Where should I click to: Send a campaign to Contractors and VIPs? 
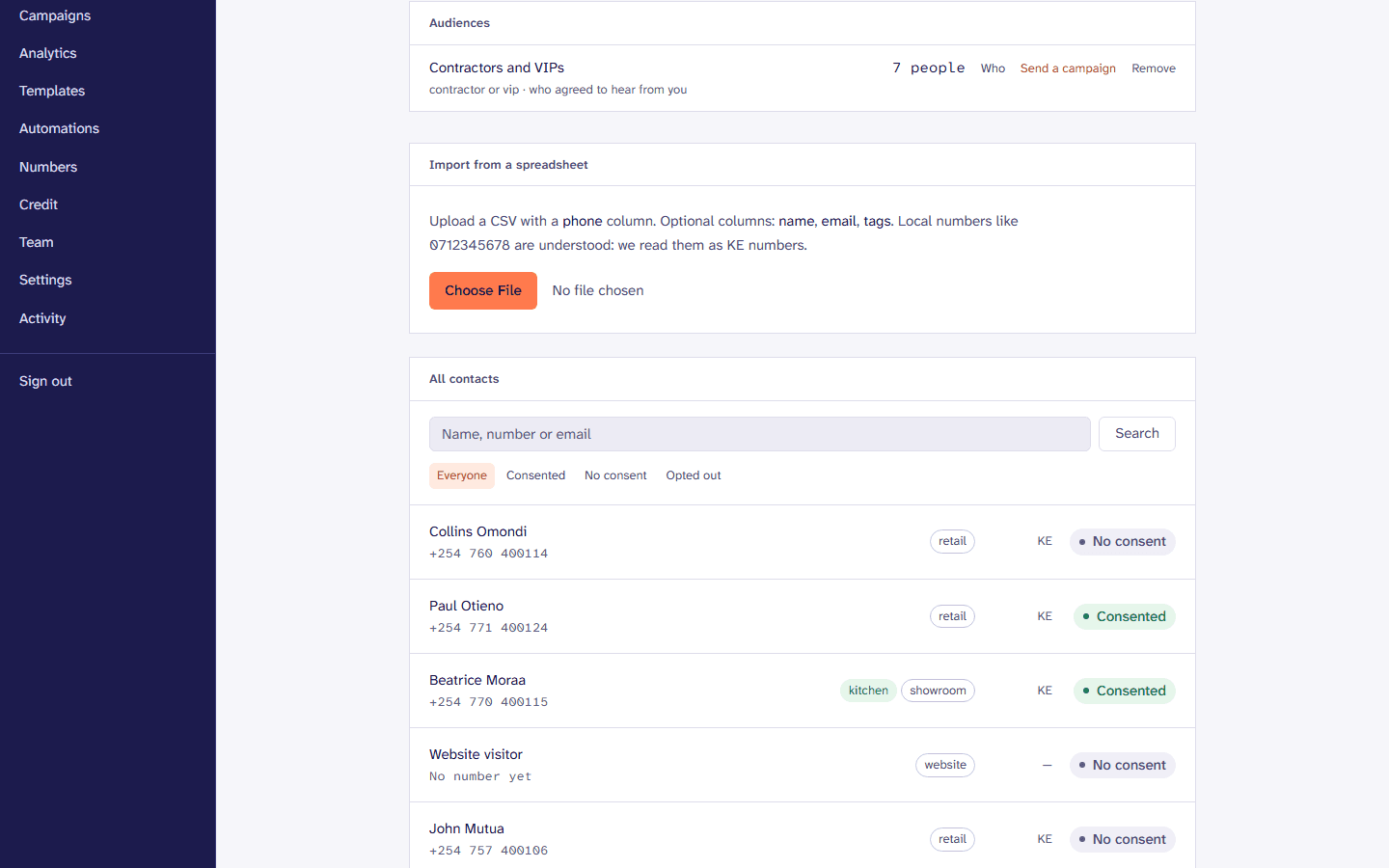point(1068,68)
